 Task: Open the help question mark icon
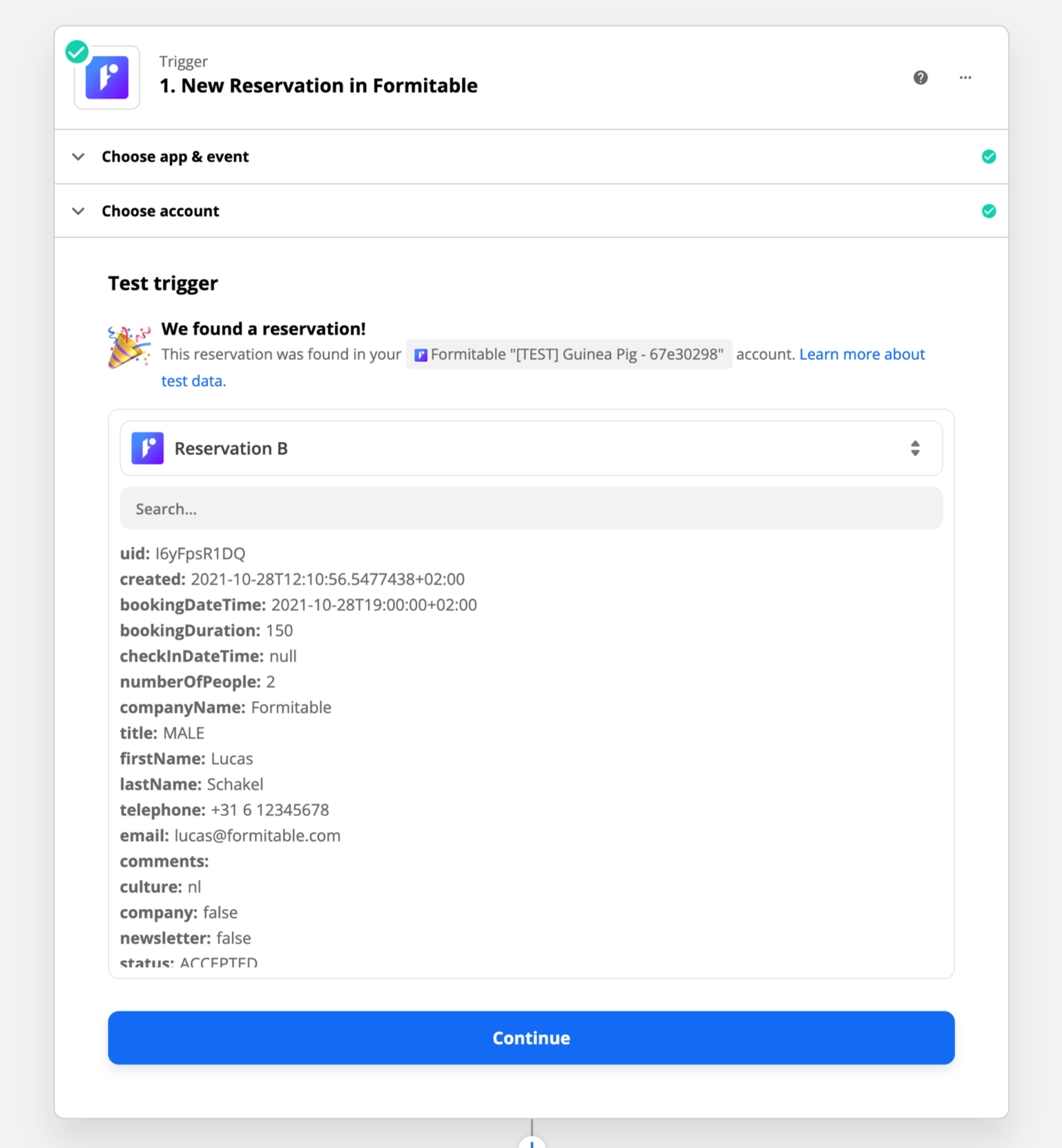pos(920,77)
